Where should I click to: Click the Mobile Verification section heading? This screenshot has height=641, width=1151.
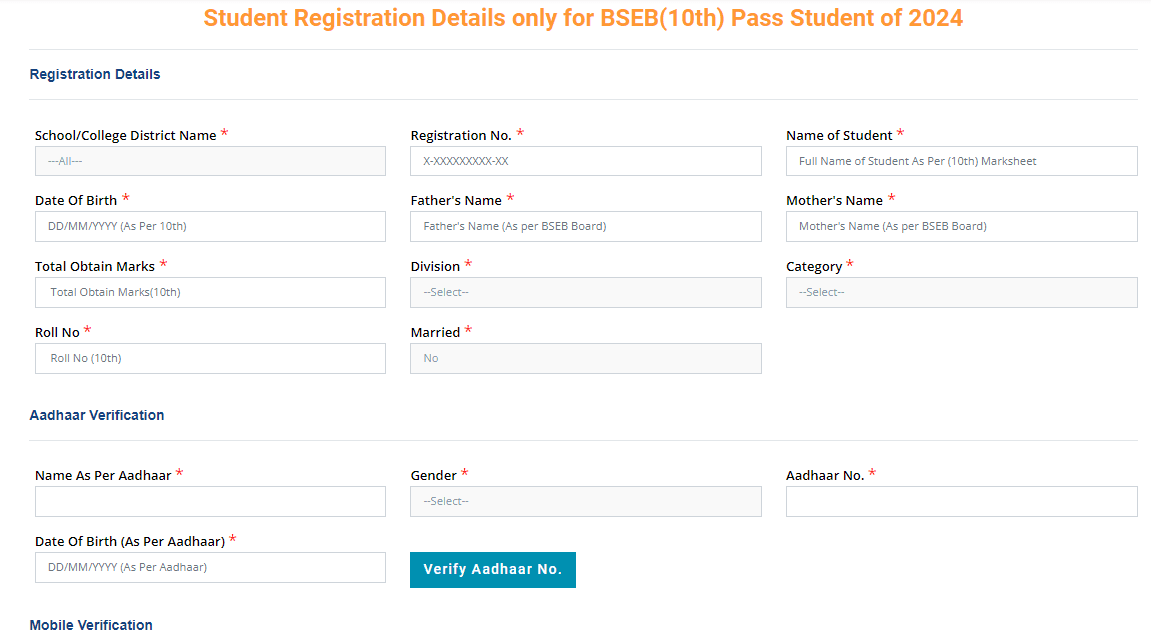click(x=91, y=625)
